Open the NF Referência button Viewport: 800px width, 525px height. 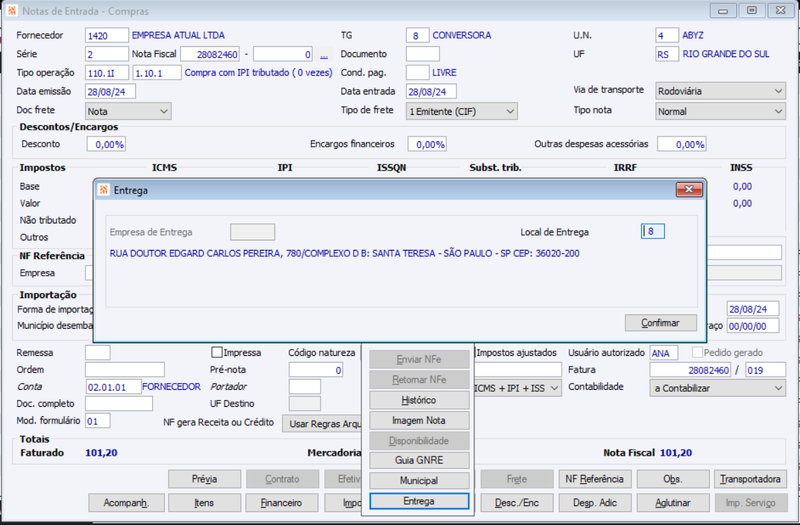tap(594, 479)
